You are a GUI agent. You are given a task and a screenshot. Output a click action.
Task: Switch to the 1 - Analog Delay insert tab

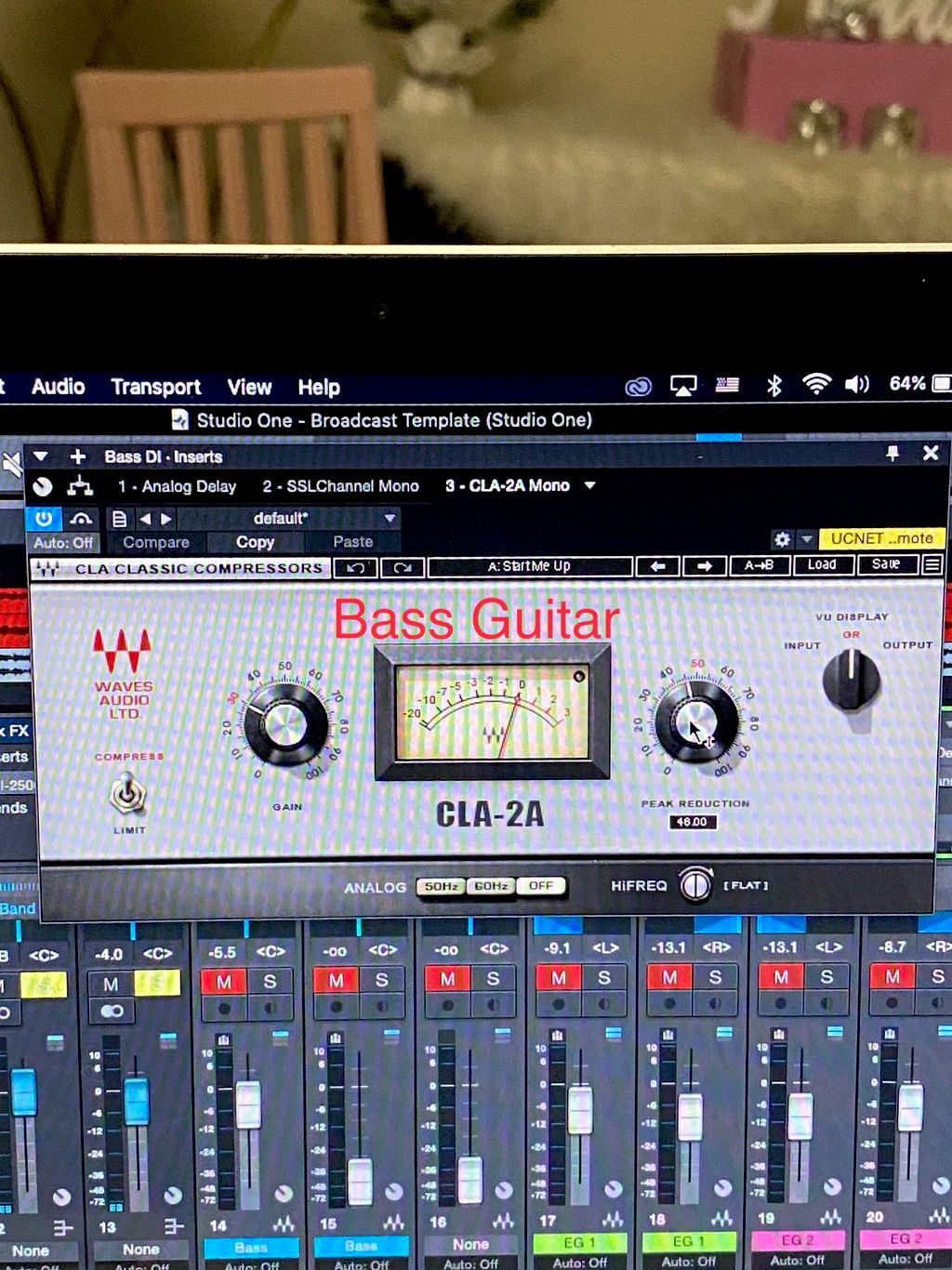[177, 486]
